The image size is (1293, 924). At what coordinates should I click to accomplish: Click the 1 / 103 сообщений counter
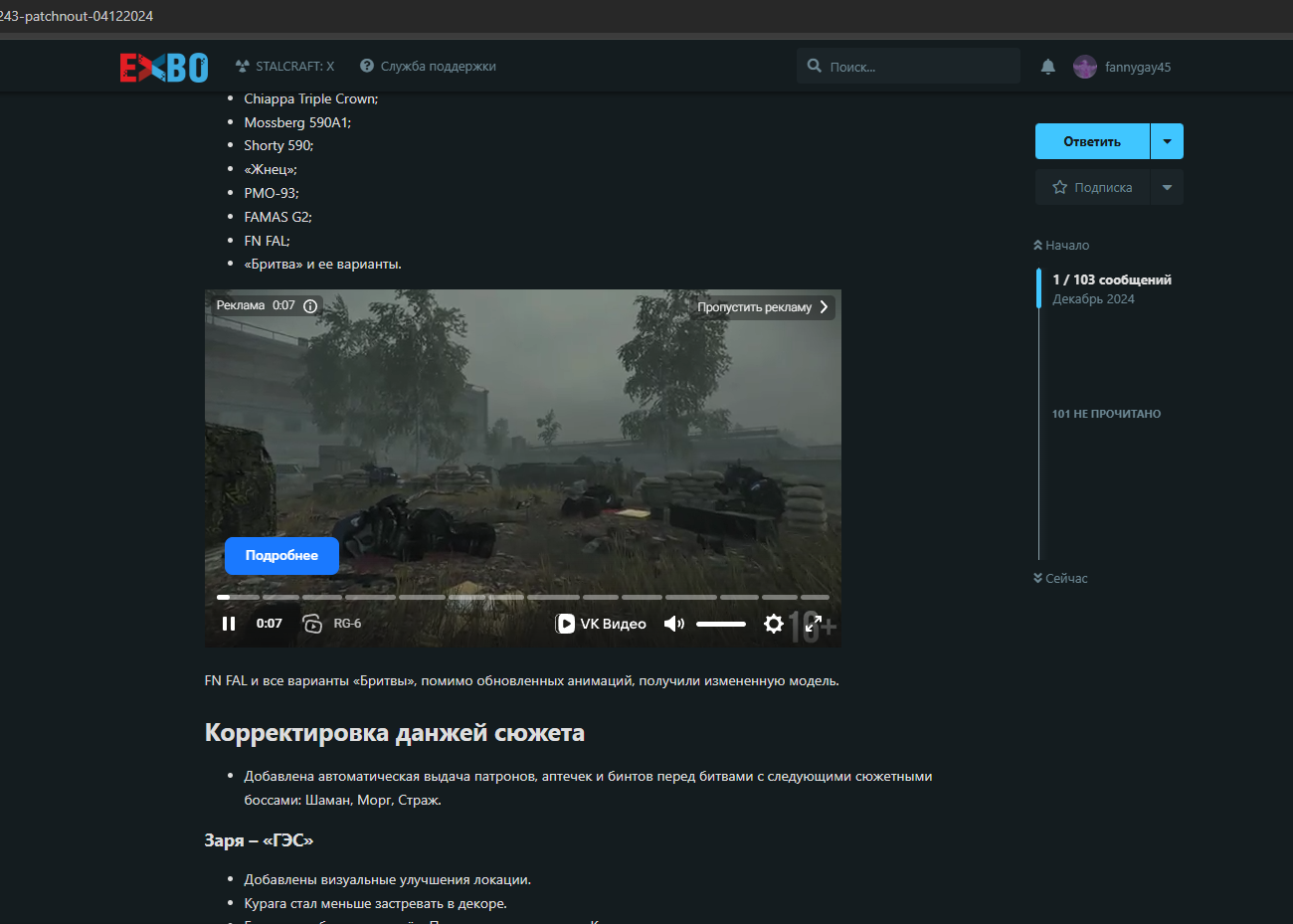pyautogui.click(x=1112, y=280)
